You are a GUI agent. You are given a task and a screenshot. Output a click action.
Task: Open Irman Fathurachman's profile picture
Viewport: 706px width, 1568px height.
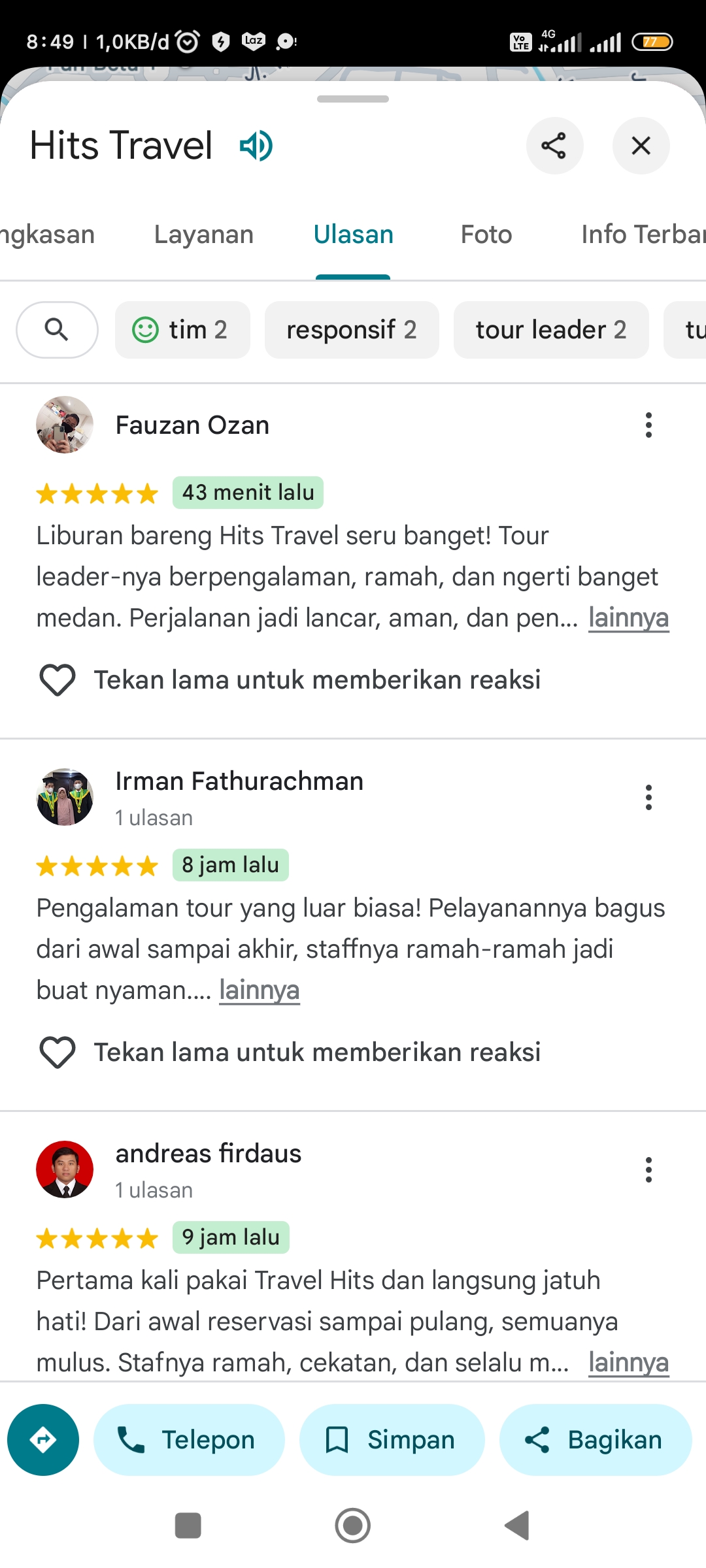(x=65, y=797)
